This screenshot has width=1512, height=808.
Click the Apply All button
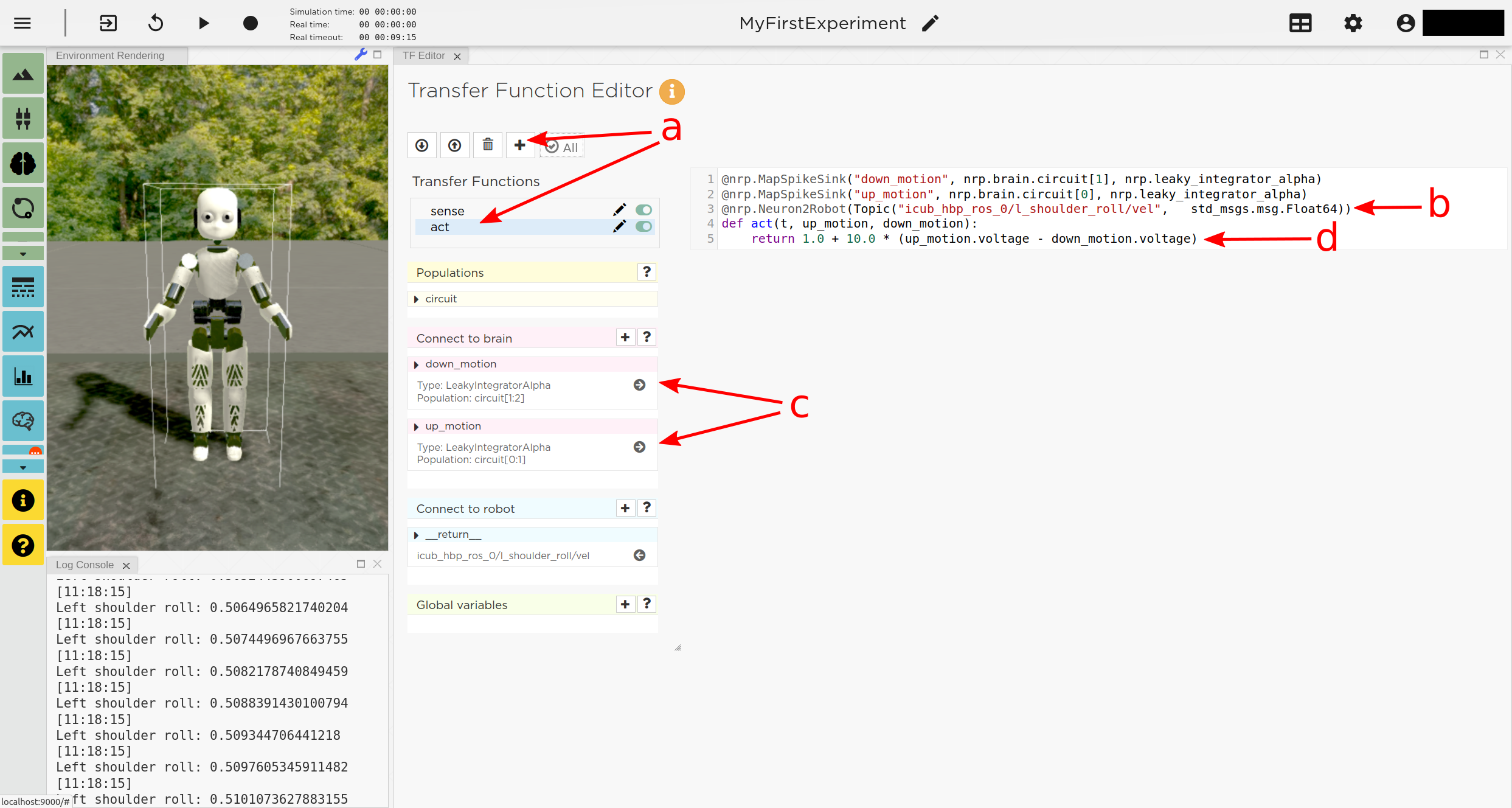coord(561,147)
